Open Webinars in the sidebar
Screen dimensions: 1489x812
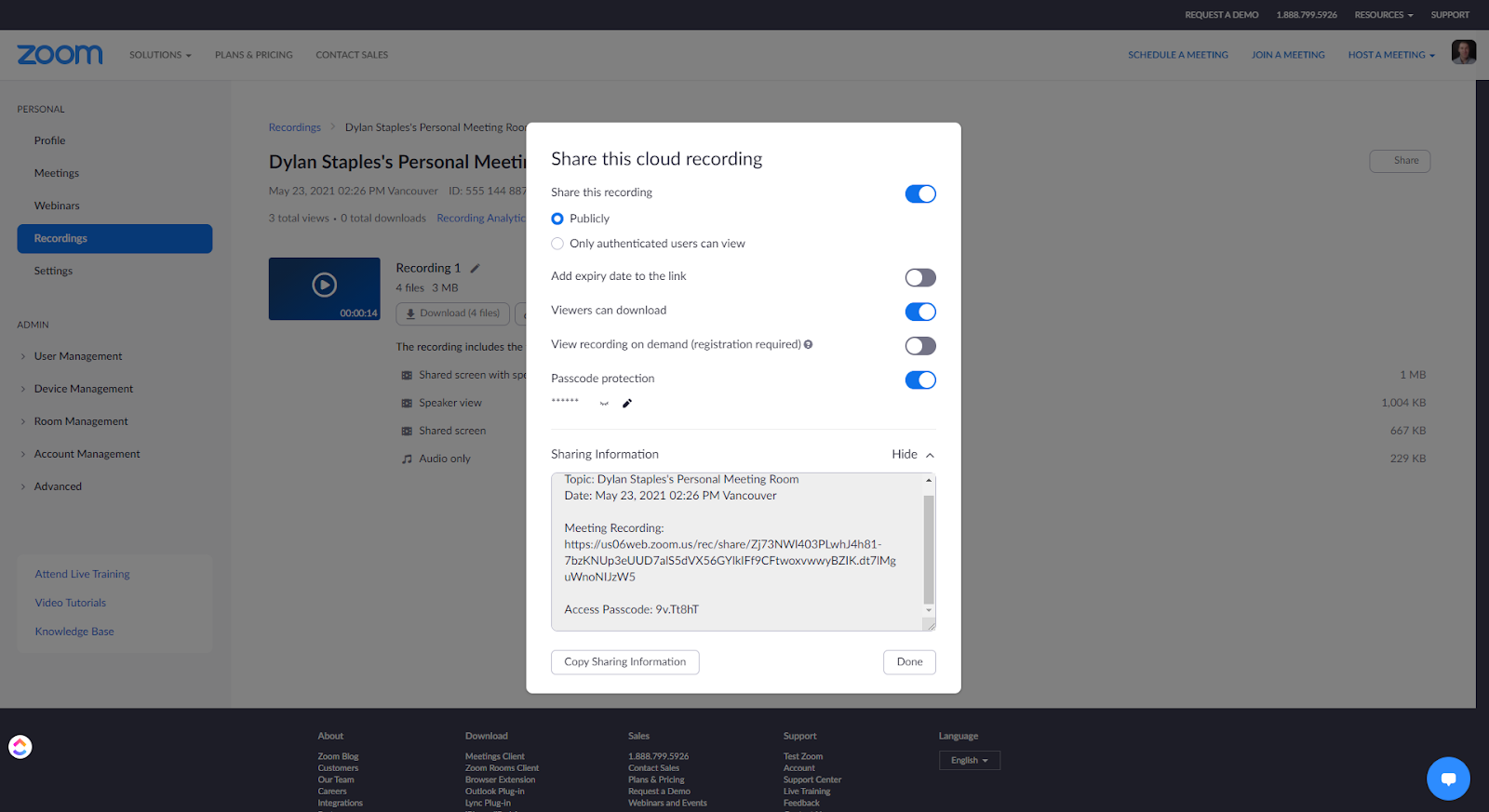click(x=57, y=206)
